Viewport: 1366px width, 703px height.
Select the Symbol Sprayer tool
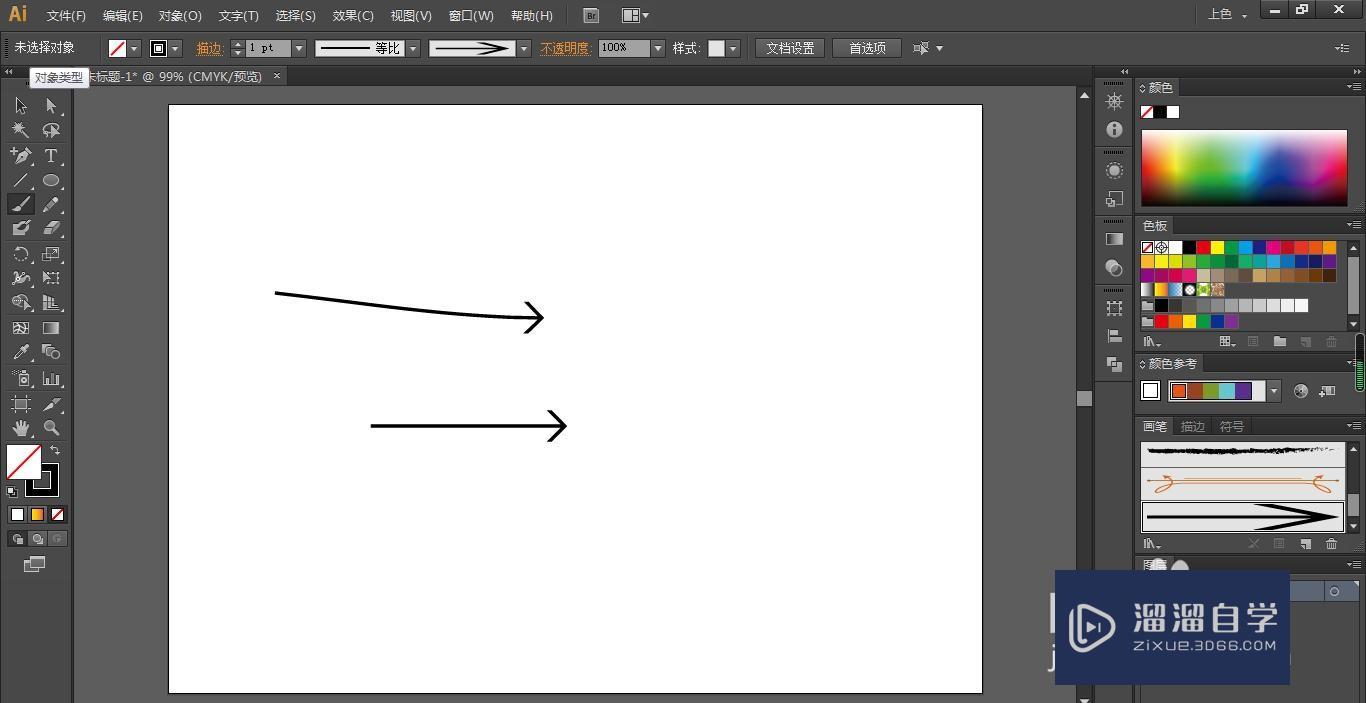coord(21,379)
